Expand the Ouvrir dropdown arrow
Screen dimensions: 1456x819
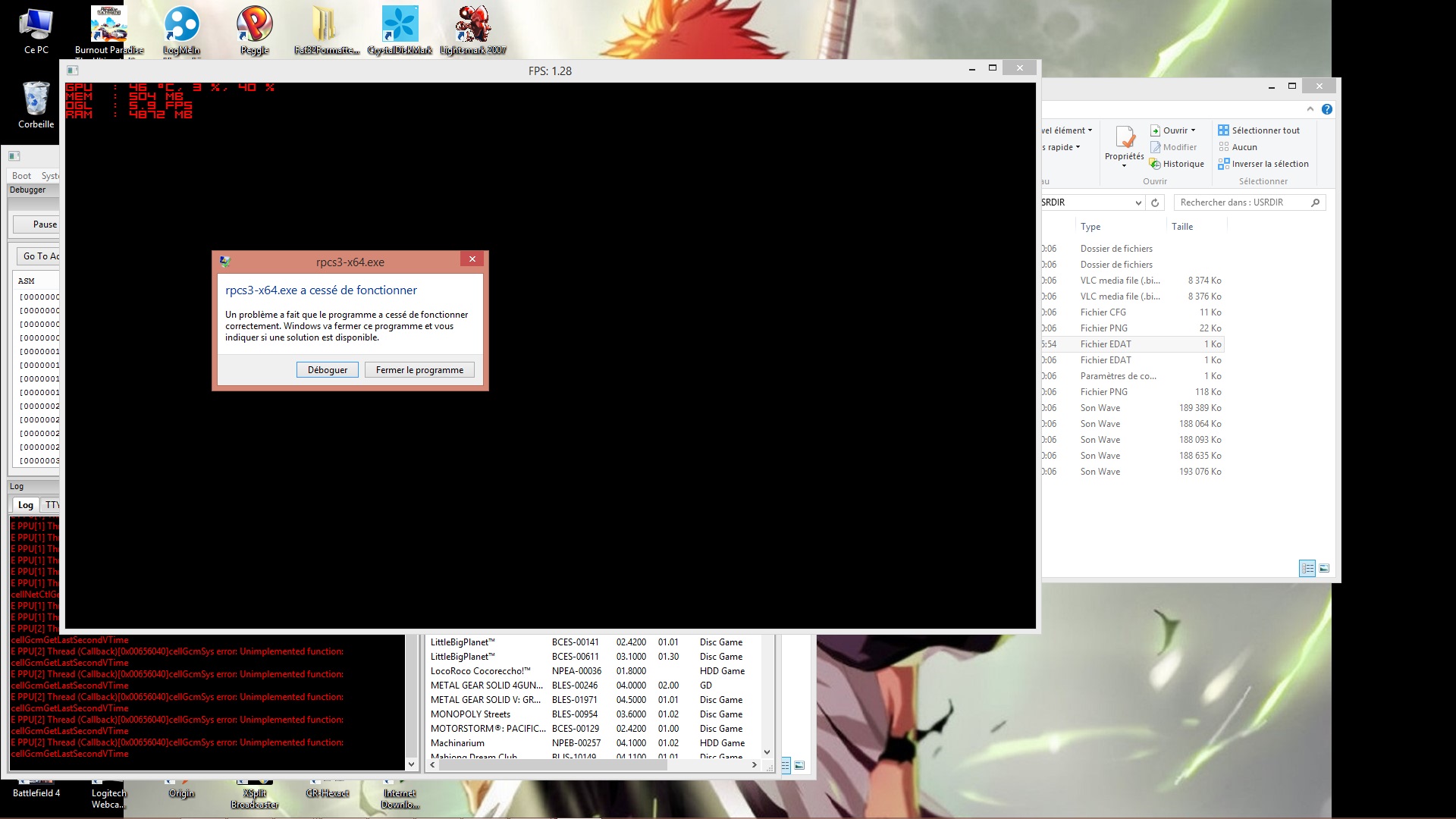1193,130
